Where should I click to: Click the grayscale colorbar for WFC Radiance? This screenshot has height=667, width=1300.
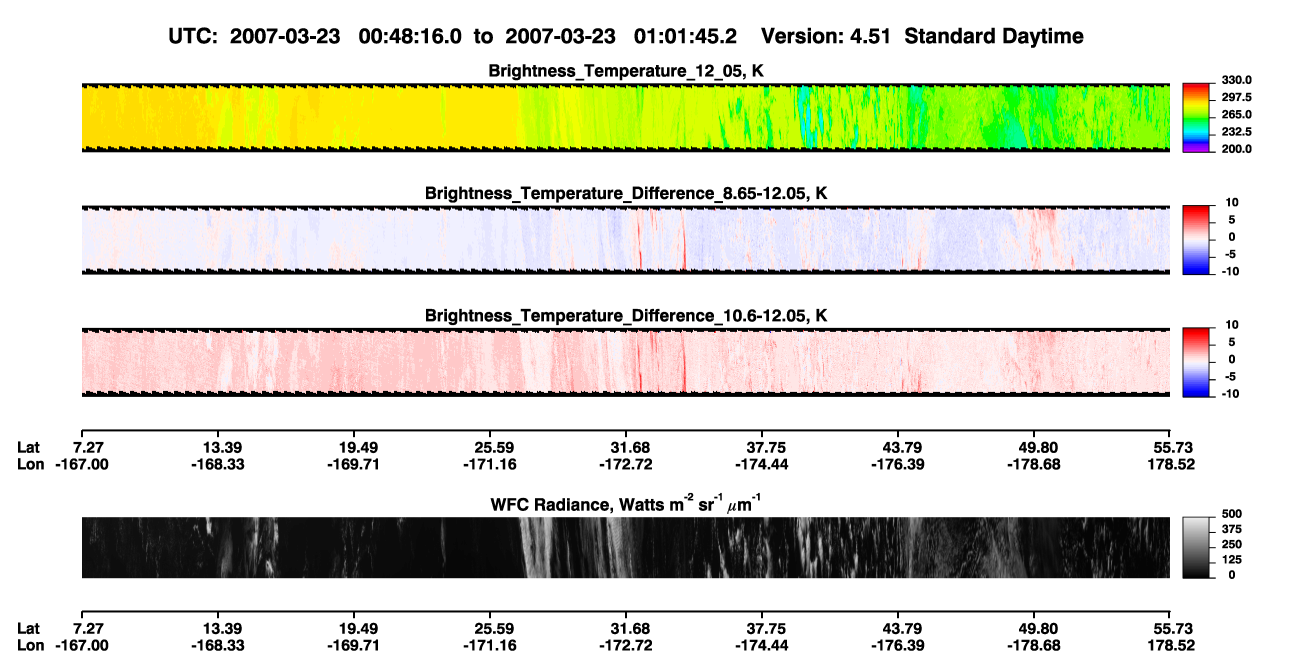(x=1196, y=547)
